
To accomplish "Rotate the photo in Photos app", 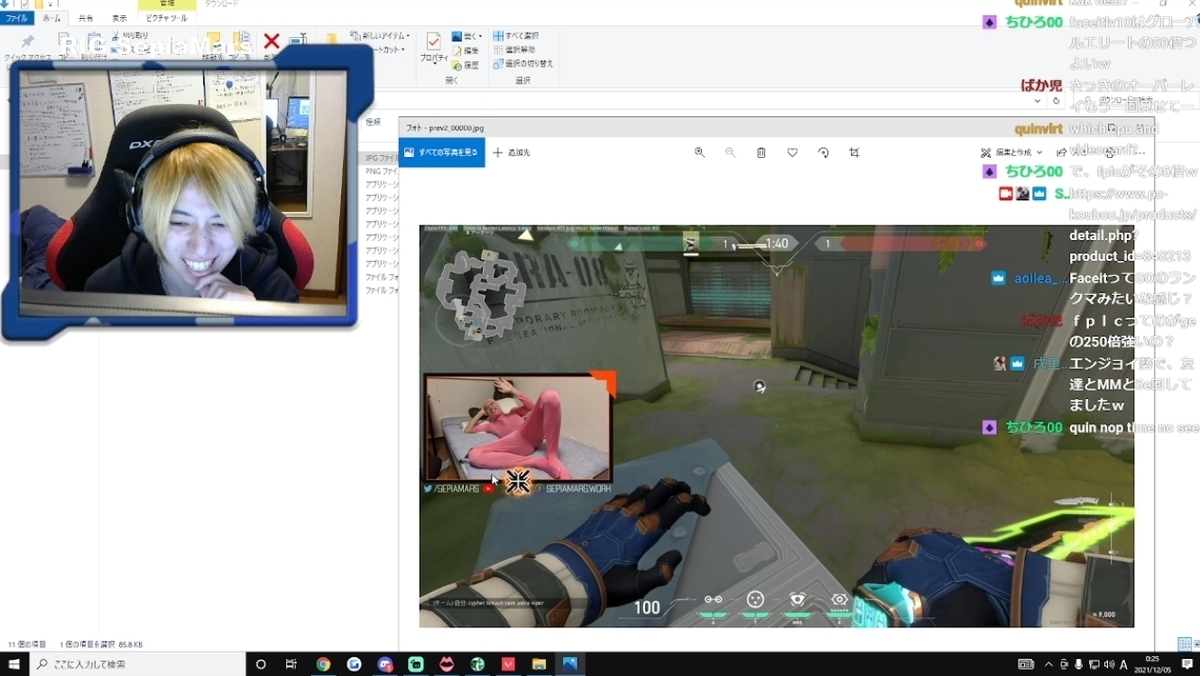I will [823, 152].
